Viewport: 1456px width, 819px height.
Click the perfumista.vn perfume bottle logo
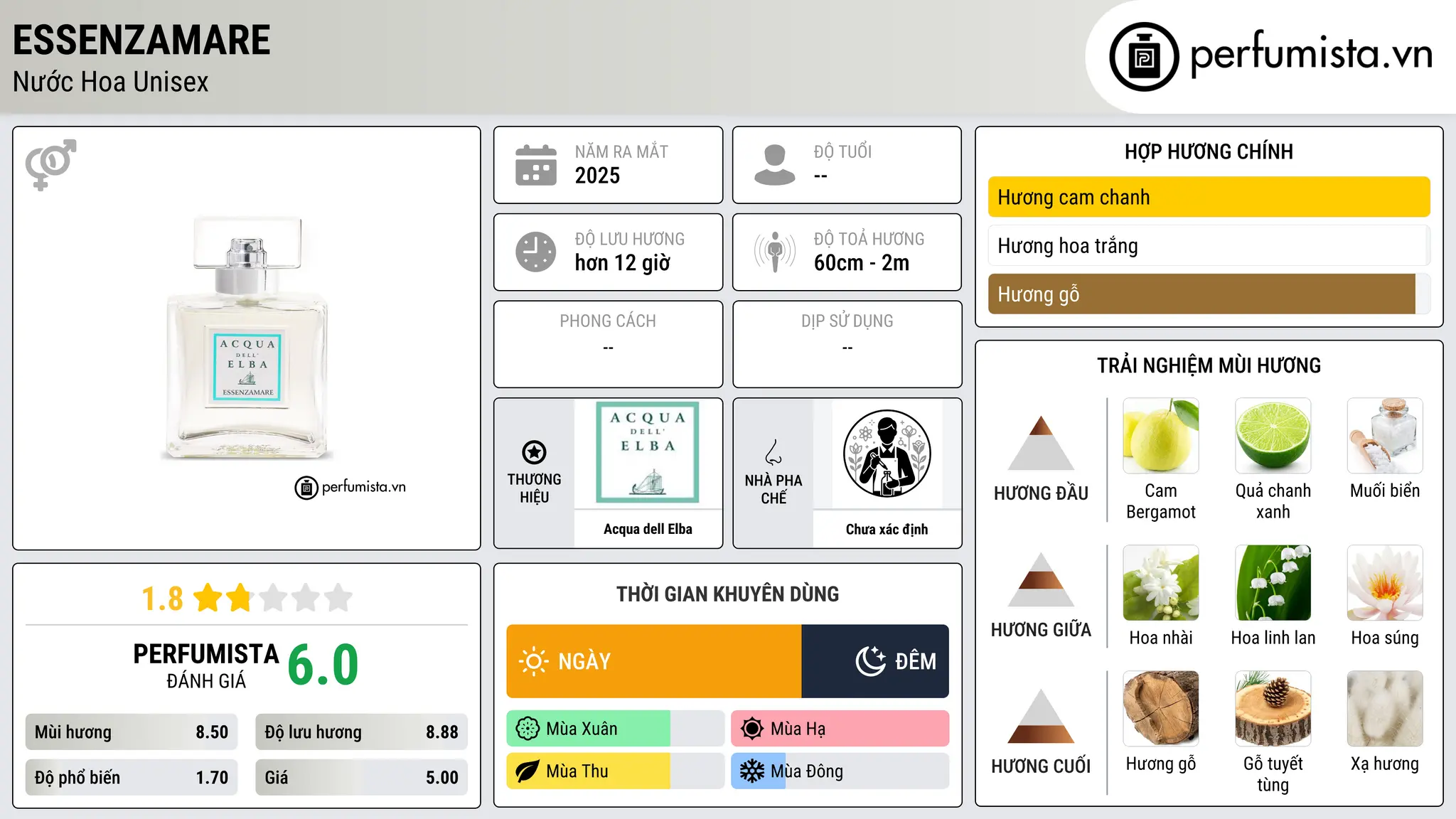pyautogui.click(x=1144, y=57)
